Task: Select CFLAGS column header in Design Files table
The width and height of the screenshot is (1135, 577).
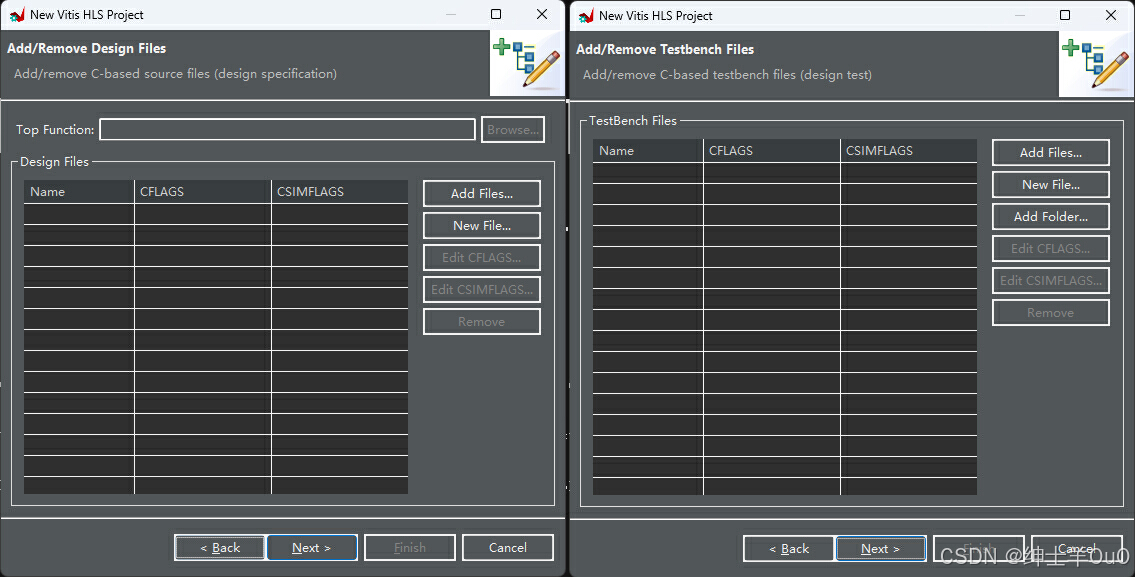Action: (x=203, y=192)
